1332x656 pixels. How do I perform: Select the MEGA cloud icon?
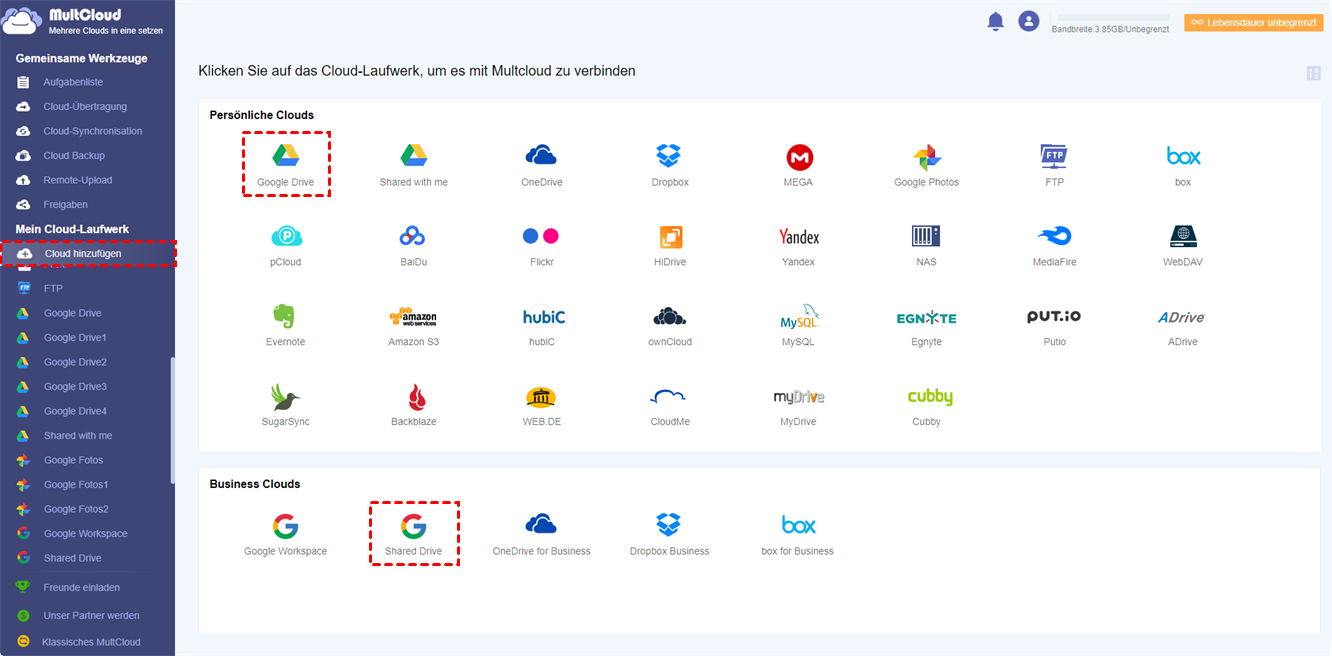[x=798, y=157]
